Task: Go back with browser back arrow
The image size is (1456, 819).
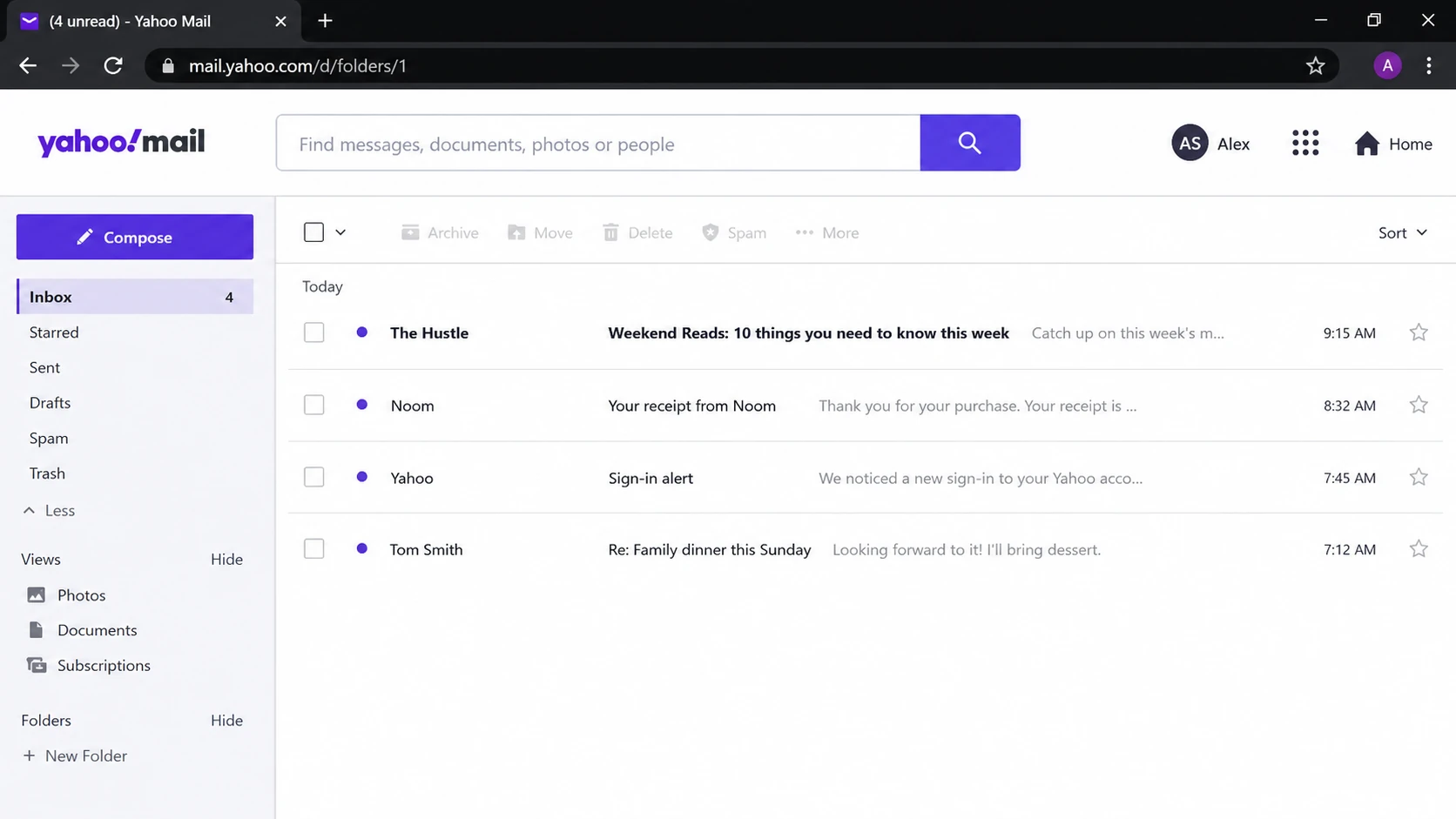Action: 28,65
